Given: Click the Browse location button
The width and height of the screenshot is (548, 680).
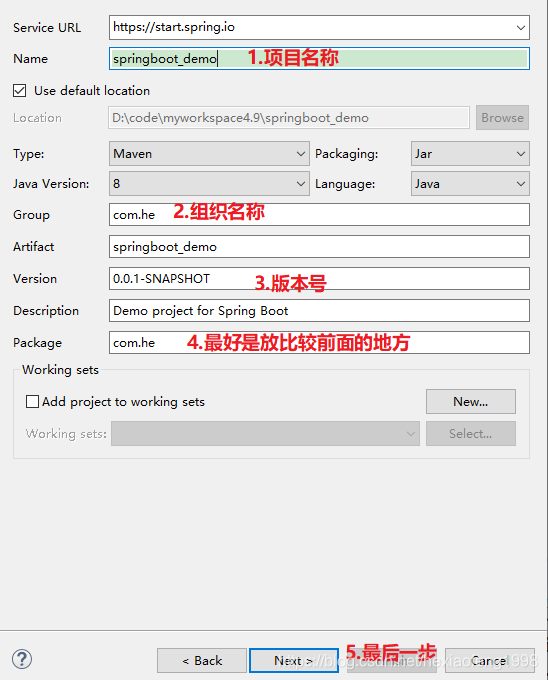Looking at the screenshot, I should tap(502, 118).
